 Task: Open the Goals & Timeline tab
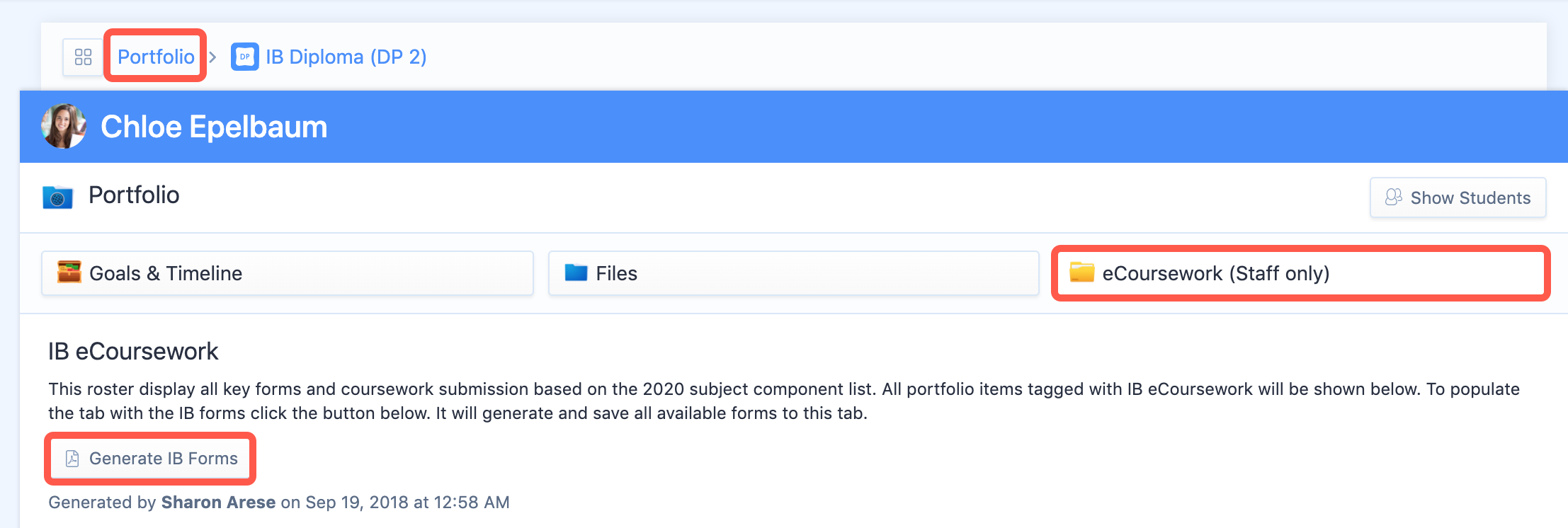pos(287,273)
